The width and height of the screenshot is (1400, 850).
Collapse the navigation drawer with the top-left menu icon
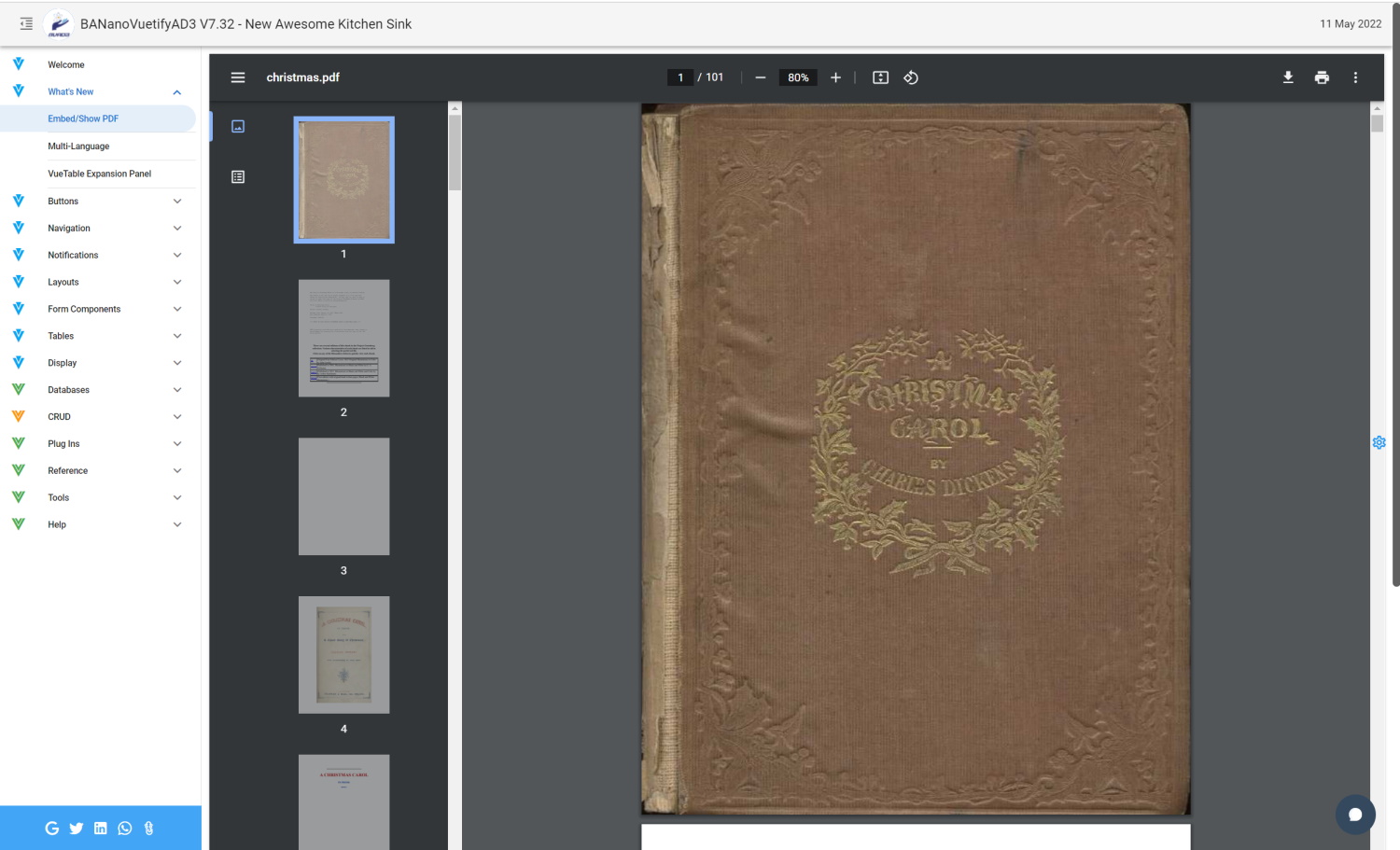(x=26, y=24)
